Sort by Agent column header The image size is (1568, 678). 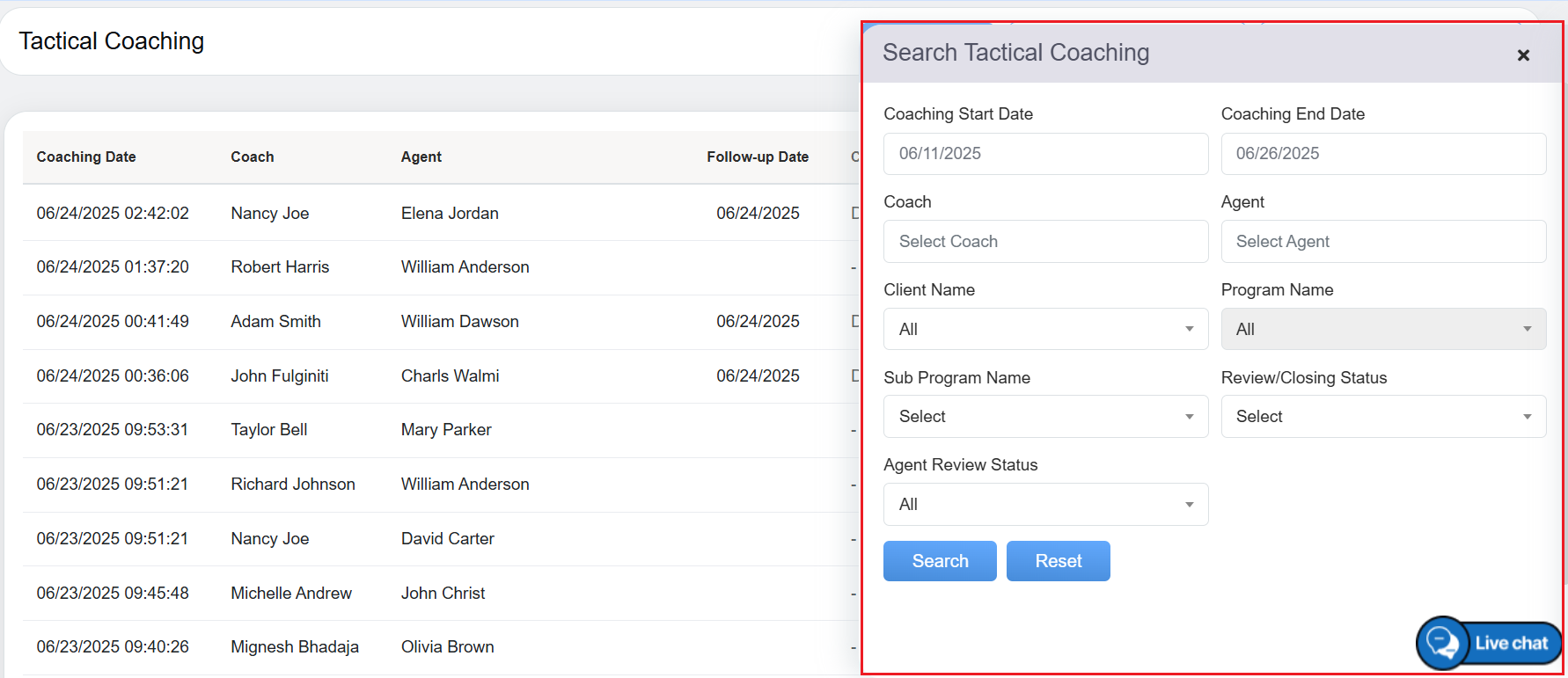[421, 157]
